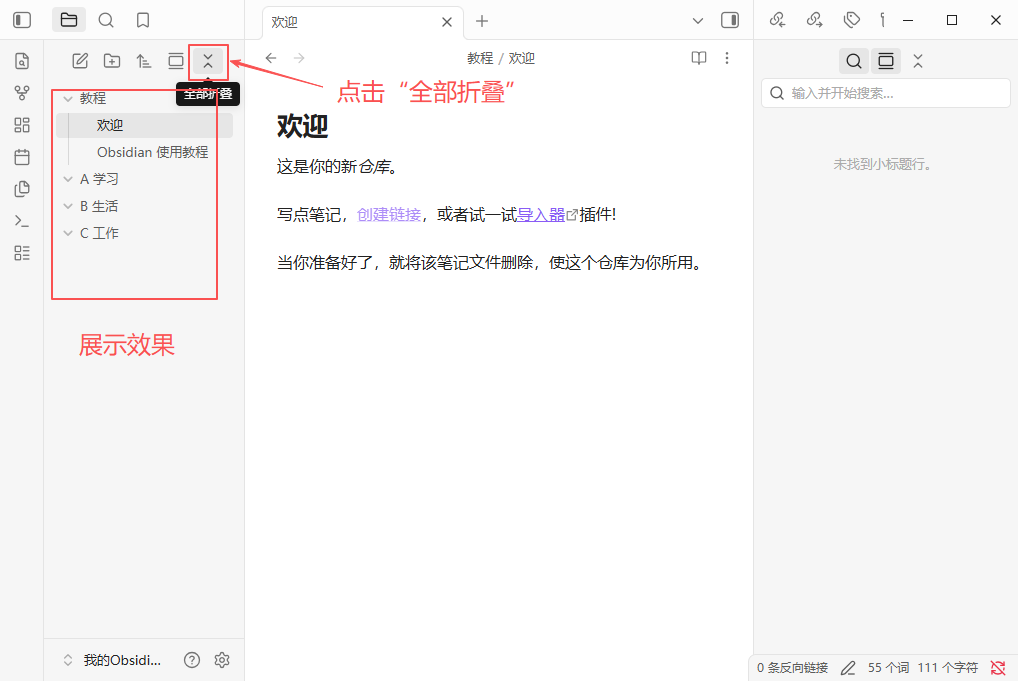Click the collapse all folders button

[208, 61]
